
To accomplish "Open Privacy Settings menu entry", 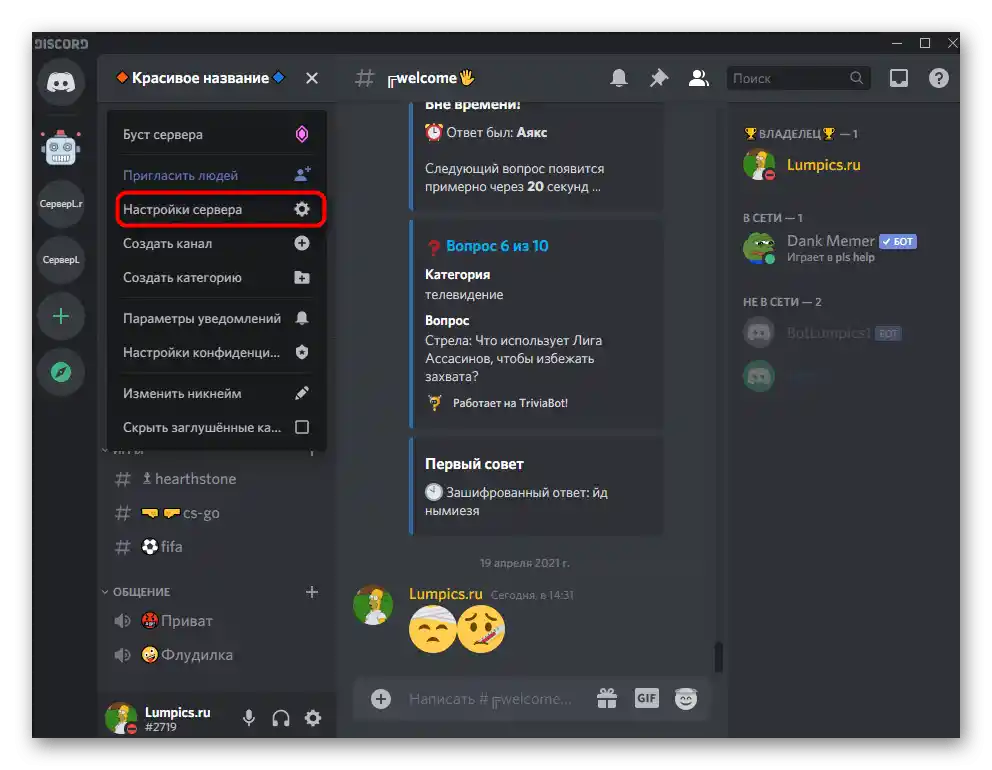I will (216, 352).
